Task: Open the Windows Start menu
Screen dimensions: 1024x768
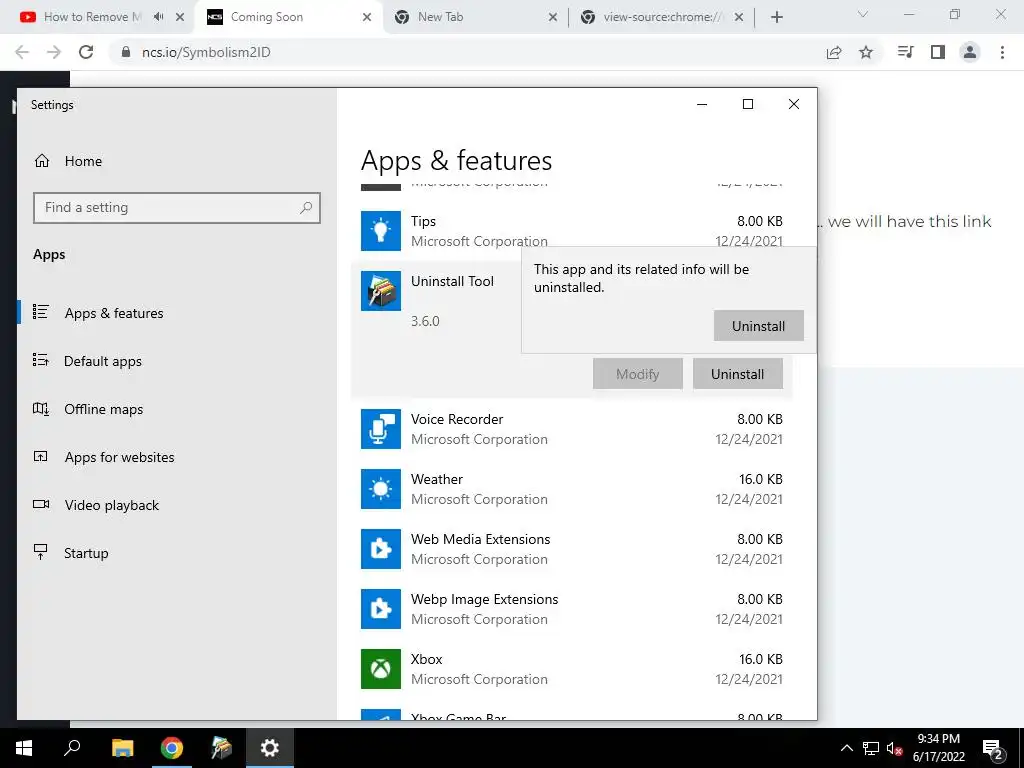Action: pyautogui.click(x=24, y=748)
